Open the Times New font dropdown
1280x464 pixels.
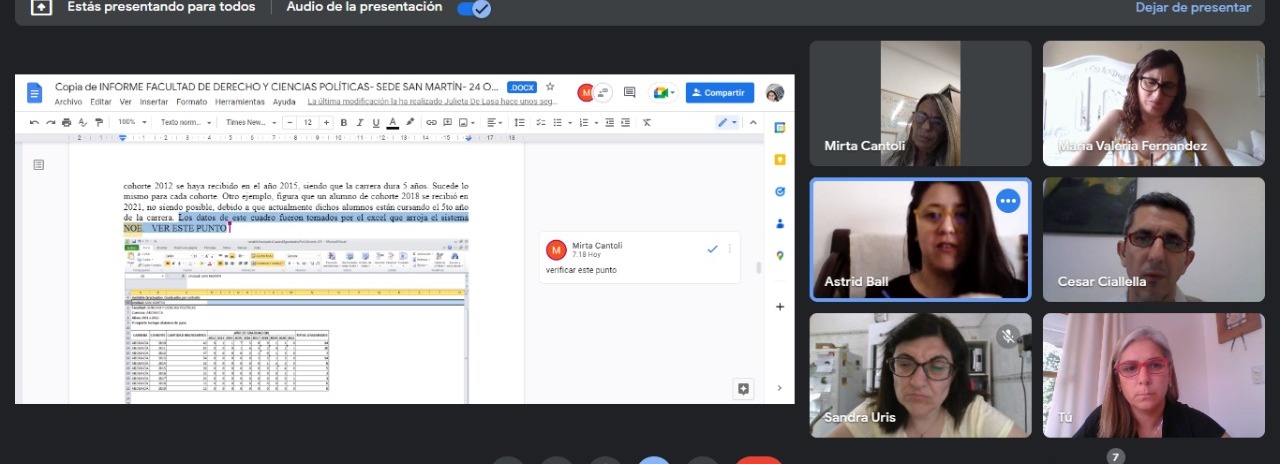(x=247, y=122)
